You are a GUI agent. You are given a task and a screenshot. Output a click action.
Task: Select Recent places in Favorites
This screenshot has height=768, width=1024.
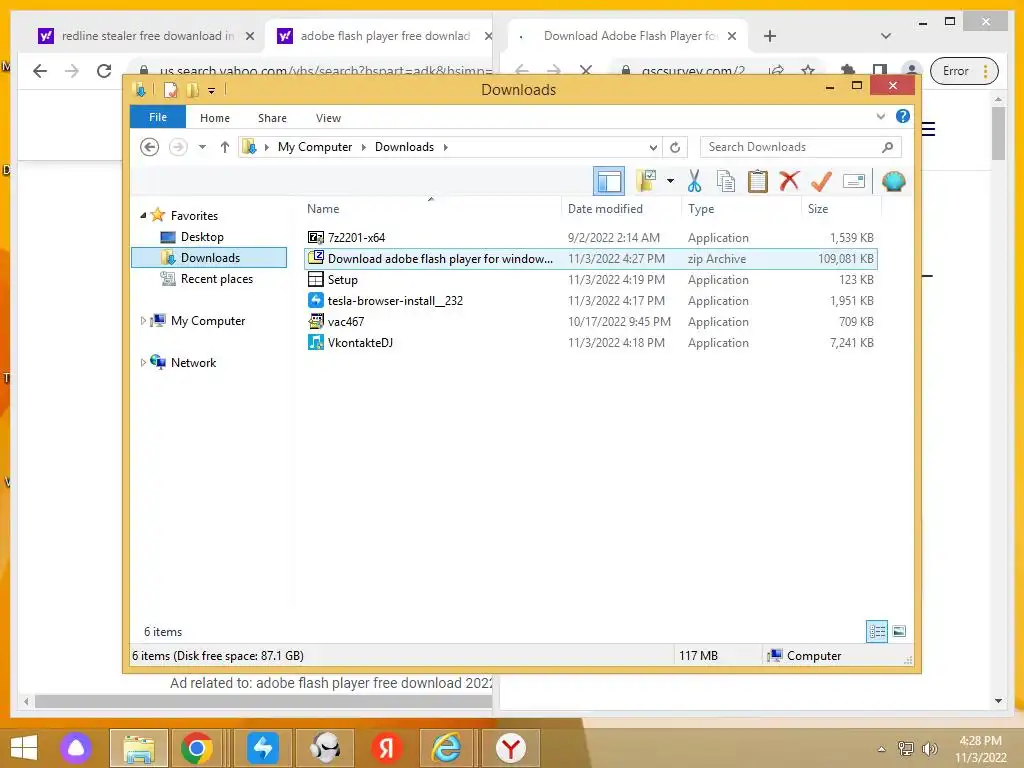tap(217, 279)
